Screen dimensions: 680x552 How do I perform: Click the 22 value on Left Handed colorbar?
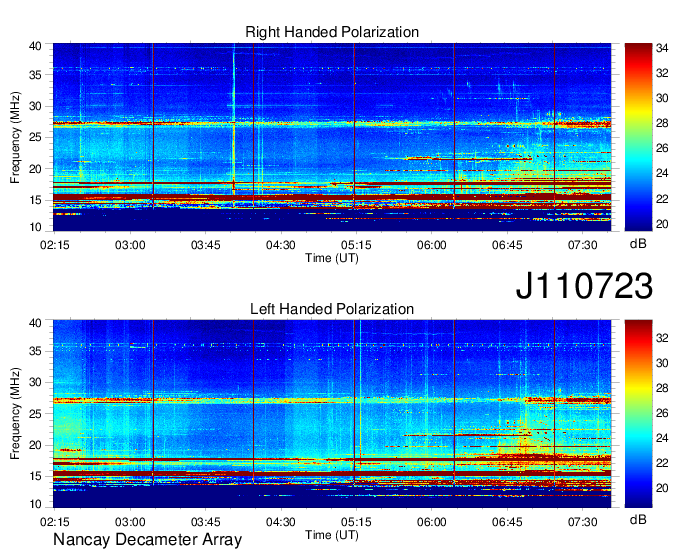662,463
